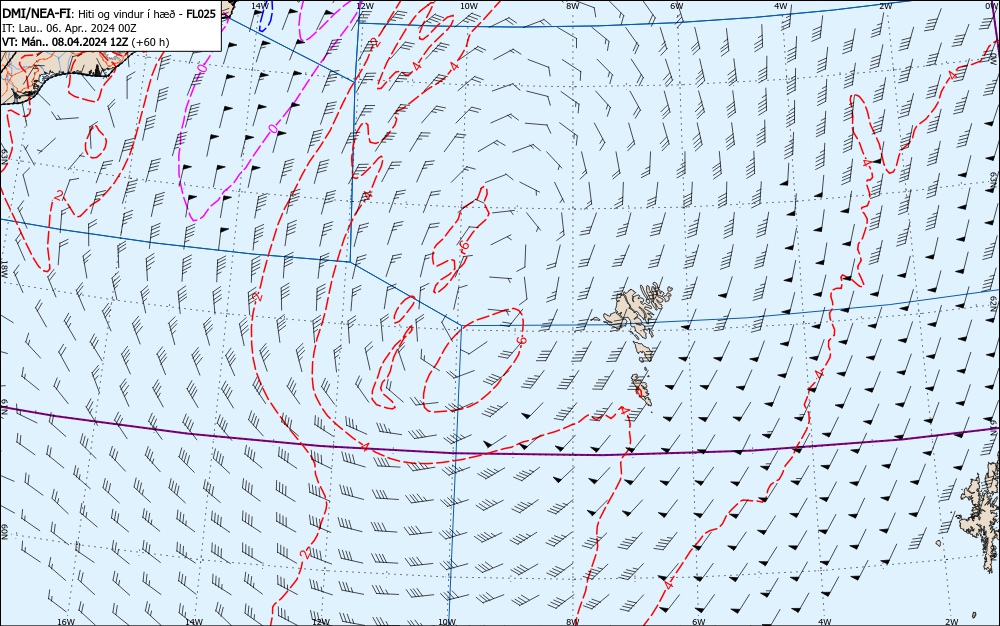Click the '63N' latitude label on left edge
This screenshot has width=1000, height=626.
click(4, 156)
